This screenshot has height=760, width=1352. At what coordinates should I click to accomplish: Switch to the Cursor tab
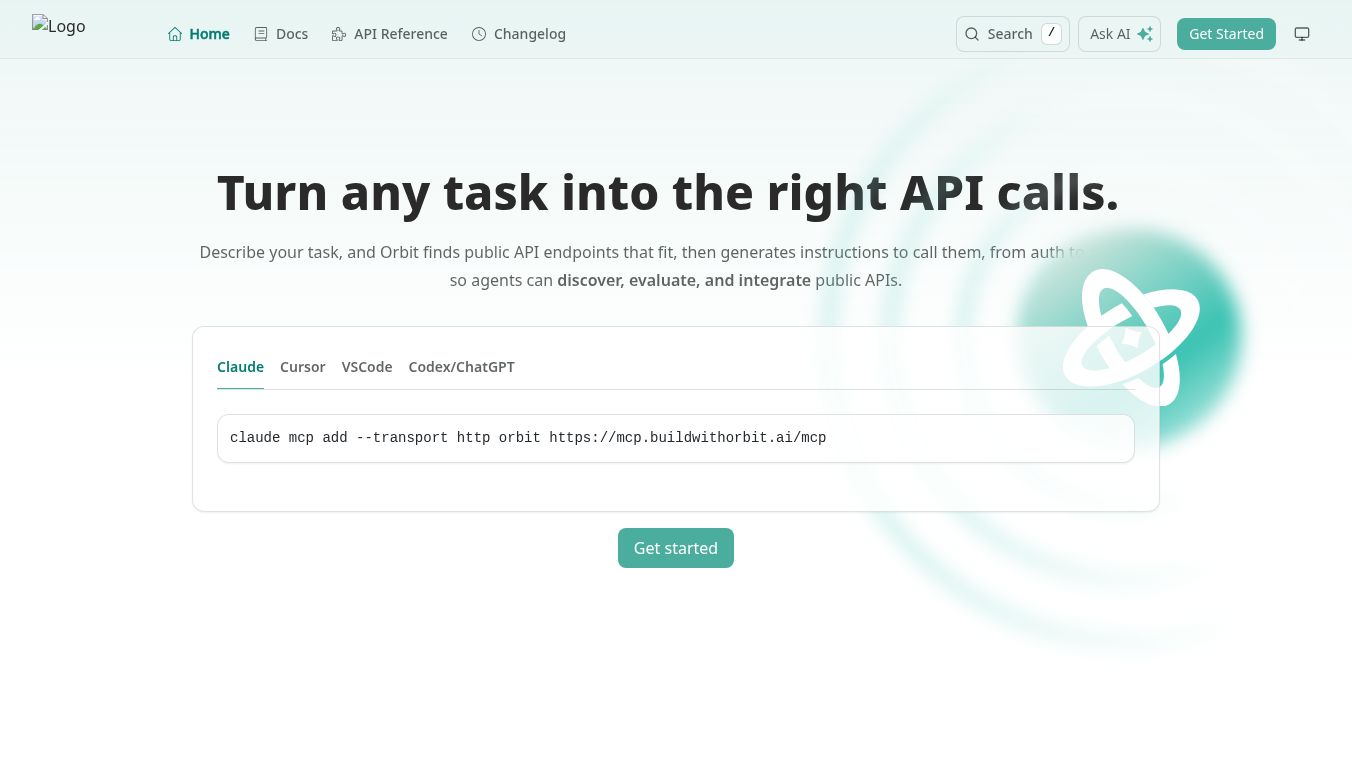pos(303,367)
